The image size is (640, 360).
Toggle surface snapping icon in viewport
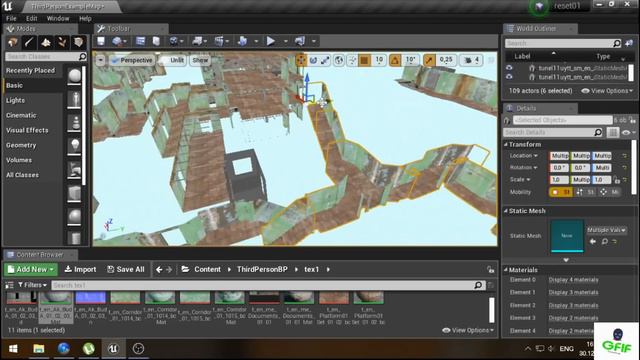(352, 60)
